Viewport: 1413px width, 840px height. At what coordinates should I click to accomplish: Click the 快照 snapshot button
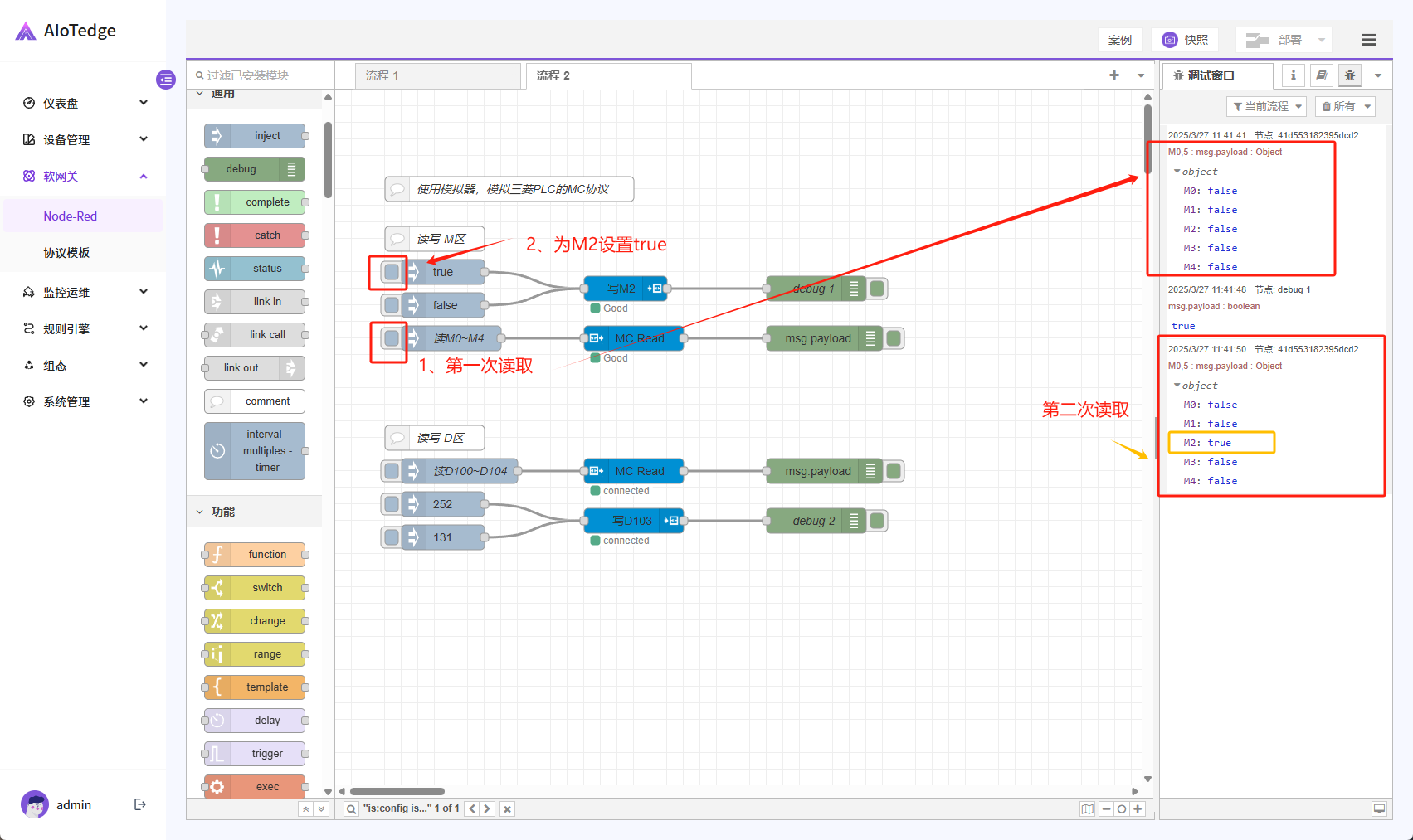tap(1187, 40)
